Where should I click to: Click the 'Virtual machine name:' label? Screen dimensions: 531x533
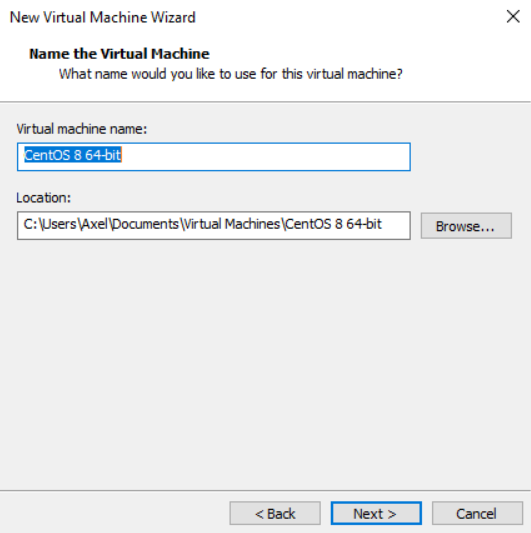[82, 129]
